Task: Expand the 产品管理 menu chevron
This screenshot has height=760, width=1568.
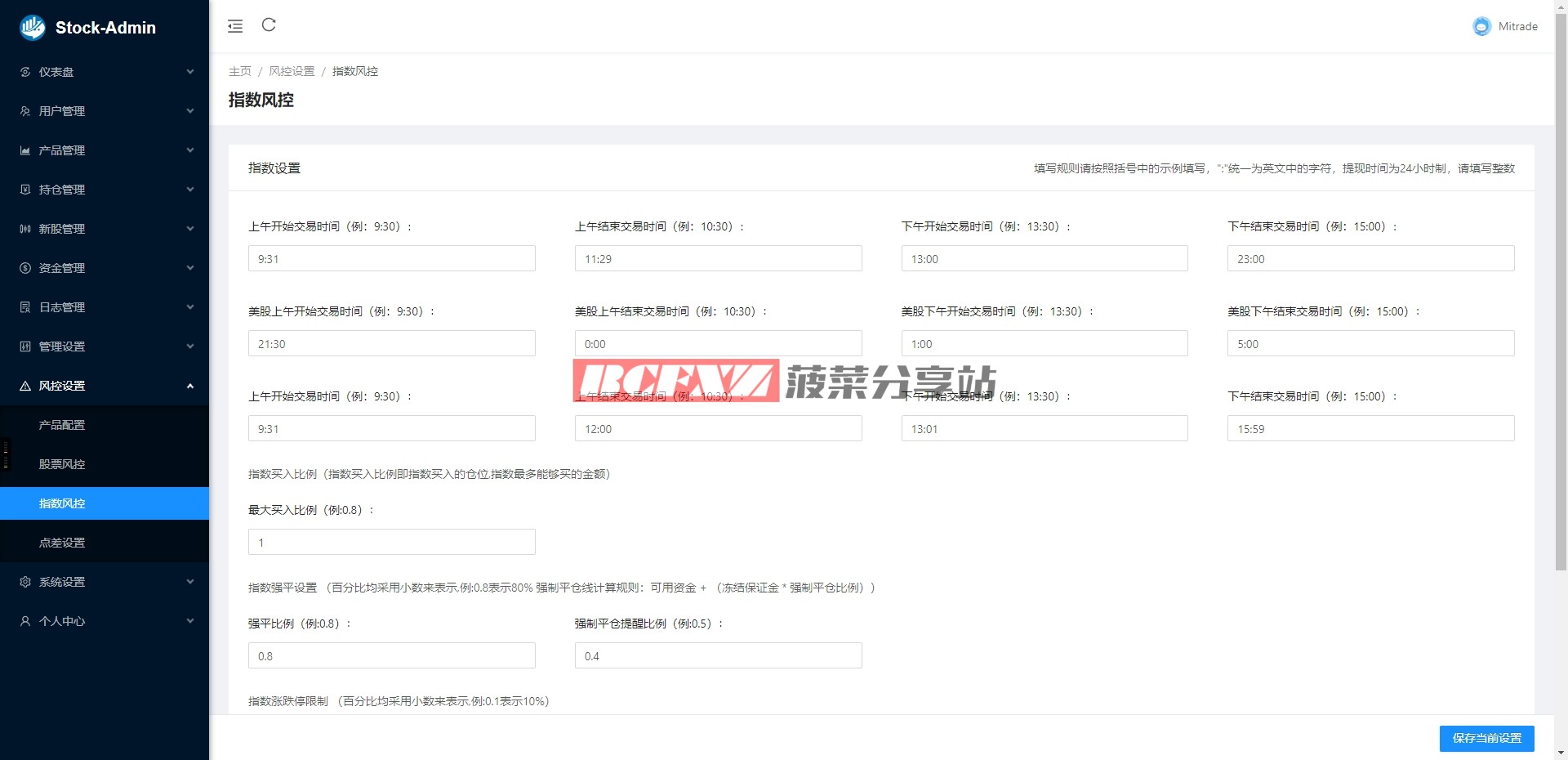Action: (x=190, y=150)
